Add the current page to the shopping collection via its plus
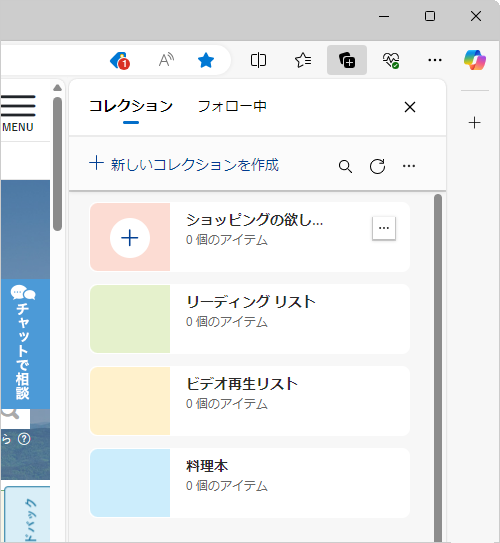This screenshot has height=543, width=500. point(130,238)
